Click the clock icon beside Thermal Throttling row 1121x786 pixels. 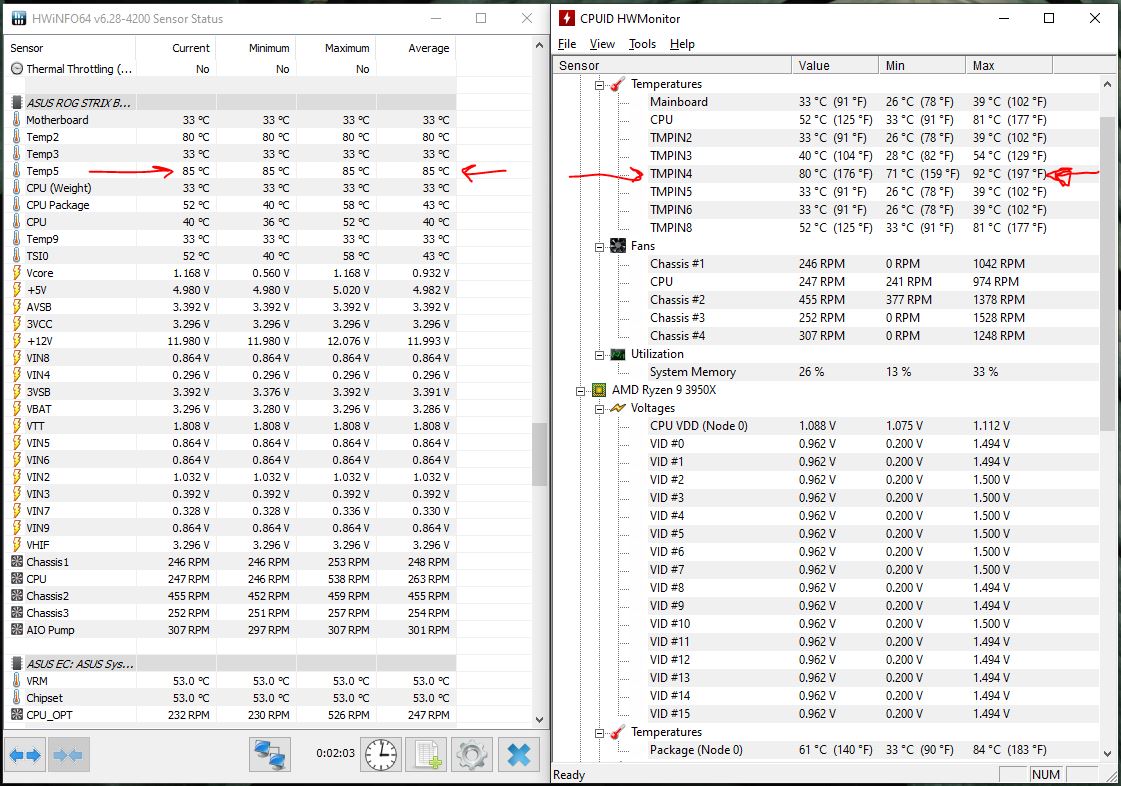tap(17, 69)
